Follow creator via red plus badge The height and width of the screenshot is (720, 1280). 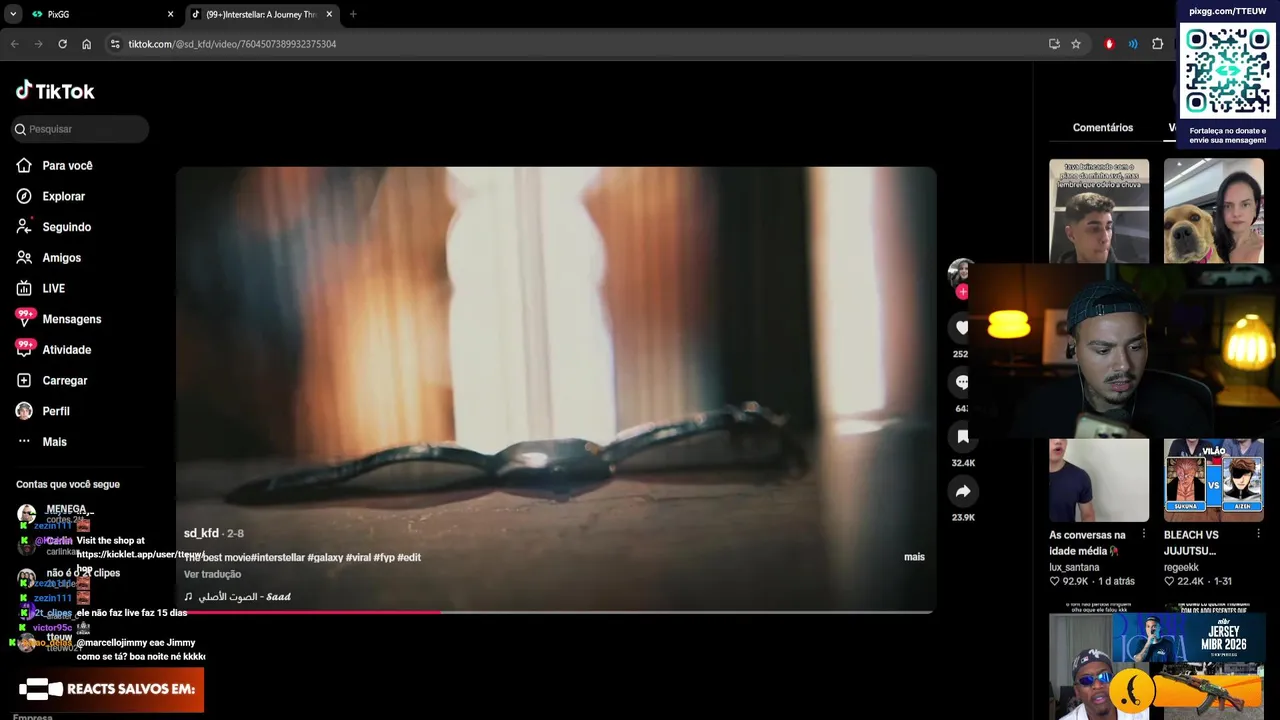pos(961,292)
